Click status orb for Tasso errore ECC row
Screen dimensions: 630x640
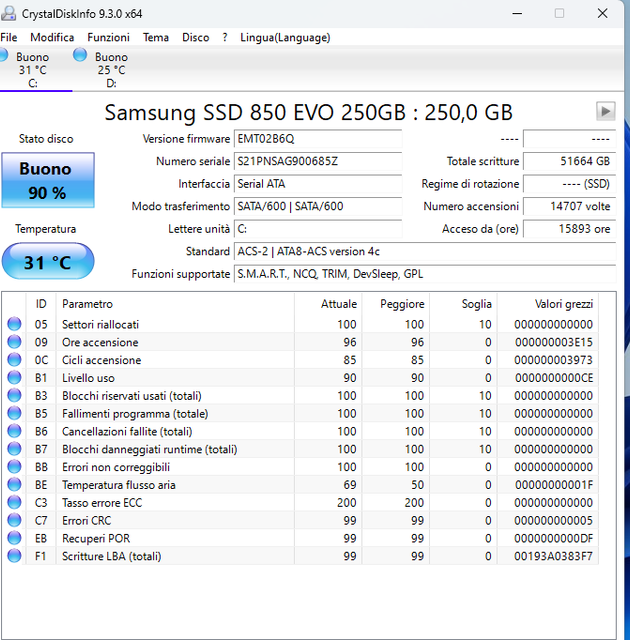[x=14, y=502]
